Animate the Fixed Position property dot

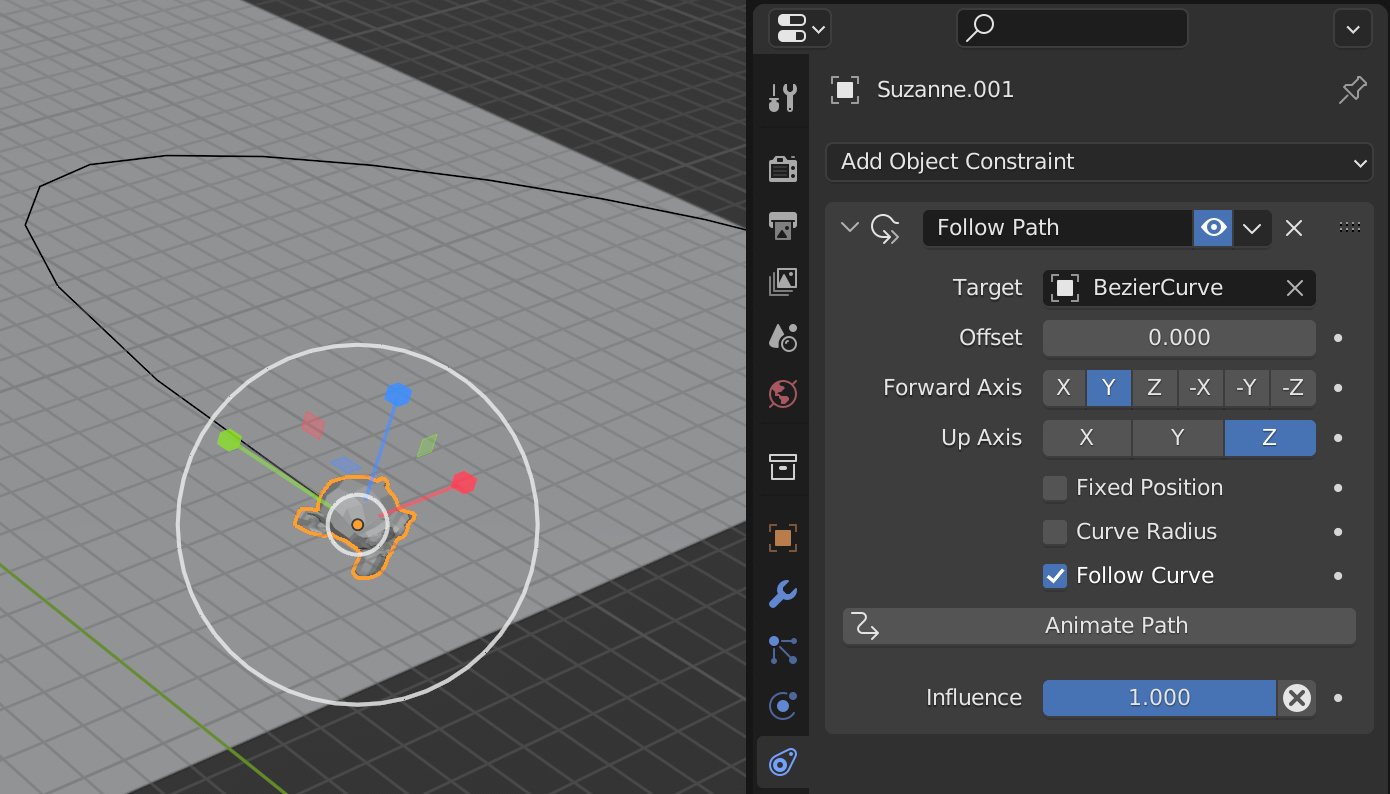(x=1338, y=488)
